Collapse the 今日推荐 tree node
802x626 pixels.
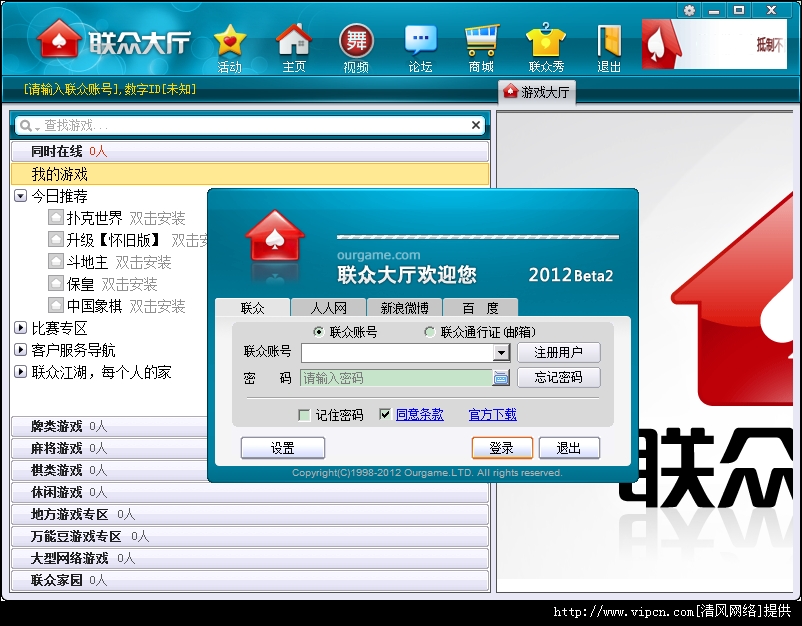coord(20,196)
